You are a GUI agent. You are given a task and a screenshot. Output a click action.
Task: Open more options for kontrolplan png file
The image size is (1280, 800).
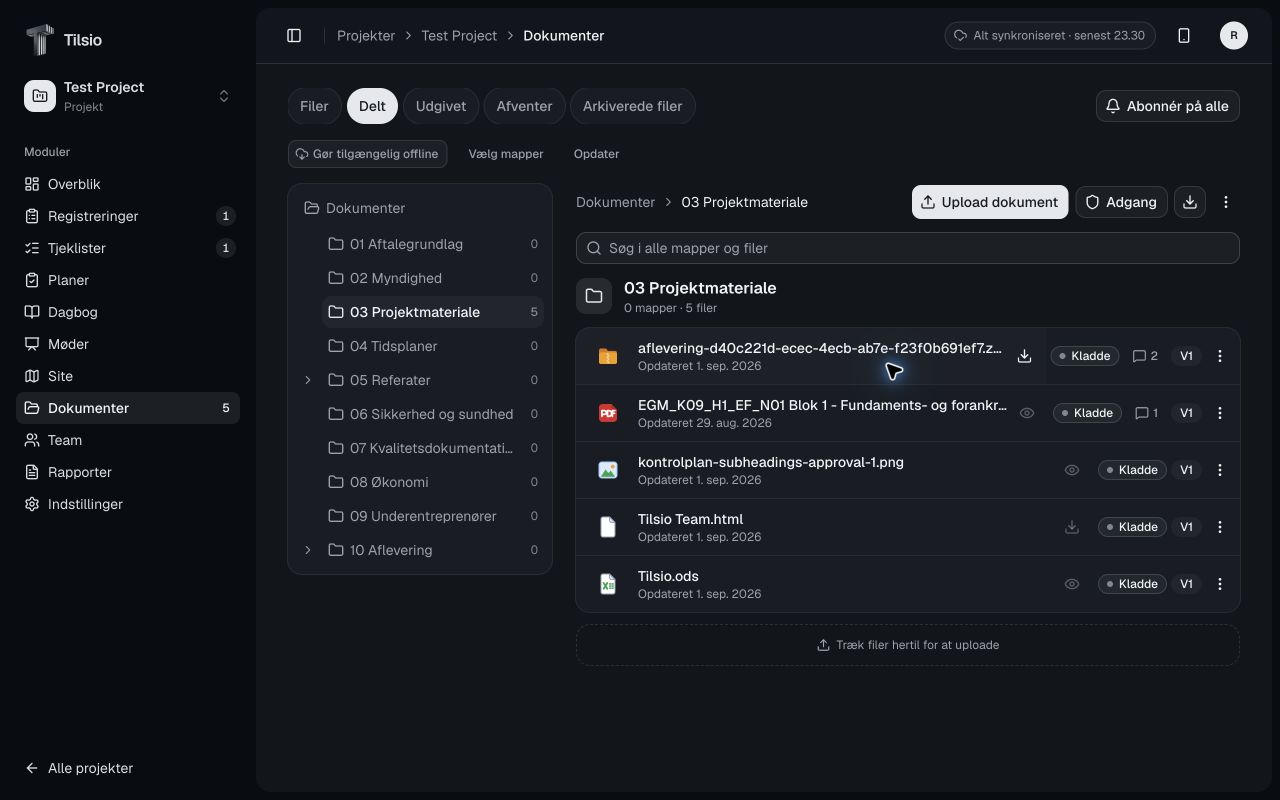click(1220, 470)
